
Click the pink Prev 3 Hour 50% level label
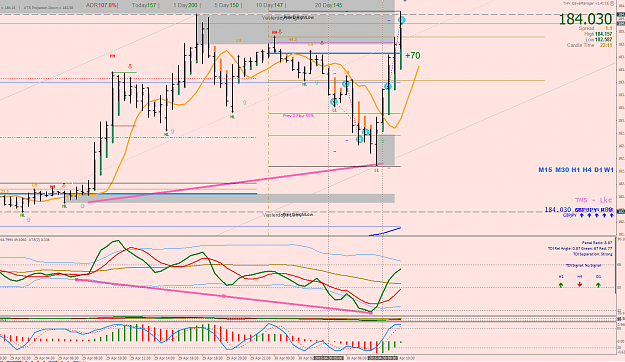pos(298,116)
